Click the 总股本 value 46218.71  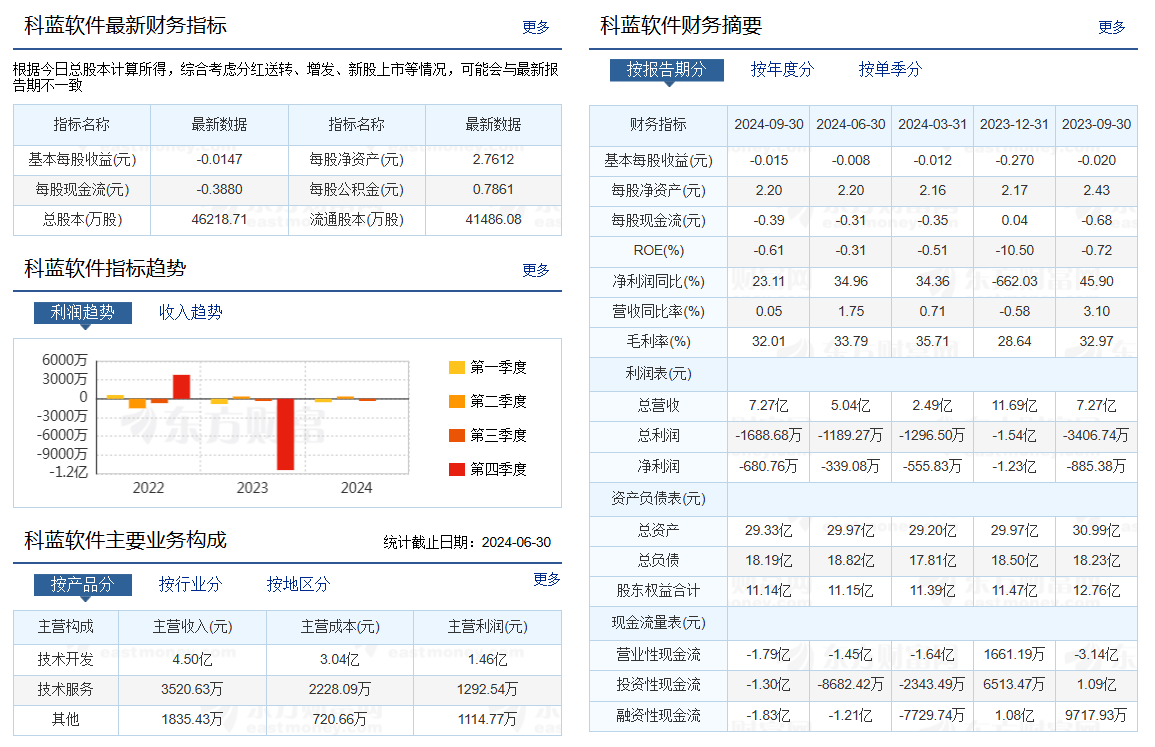coord(220,220)
